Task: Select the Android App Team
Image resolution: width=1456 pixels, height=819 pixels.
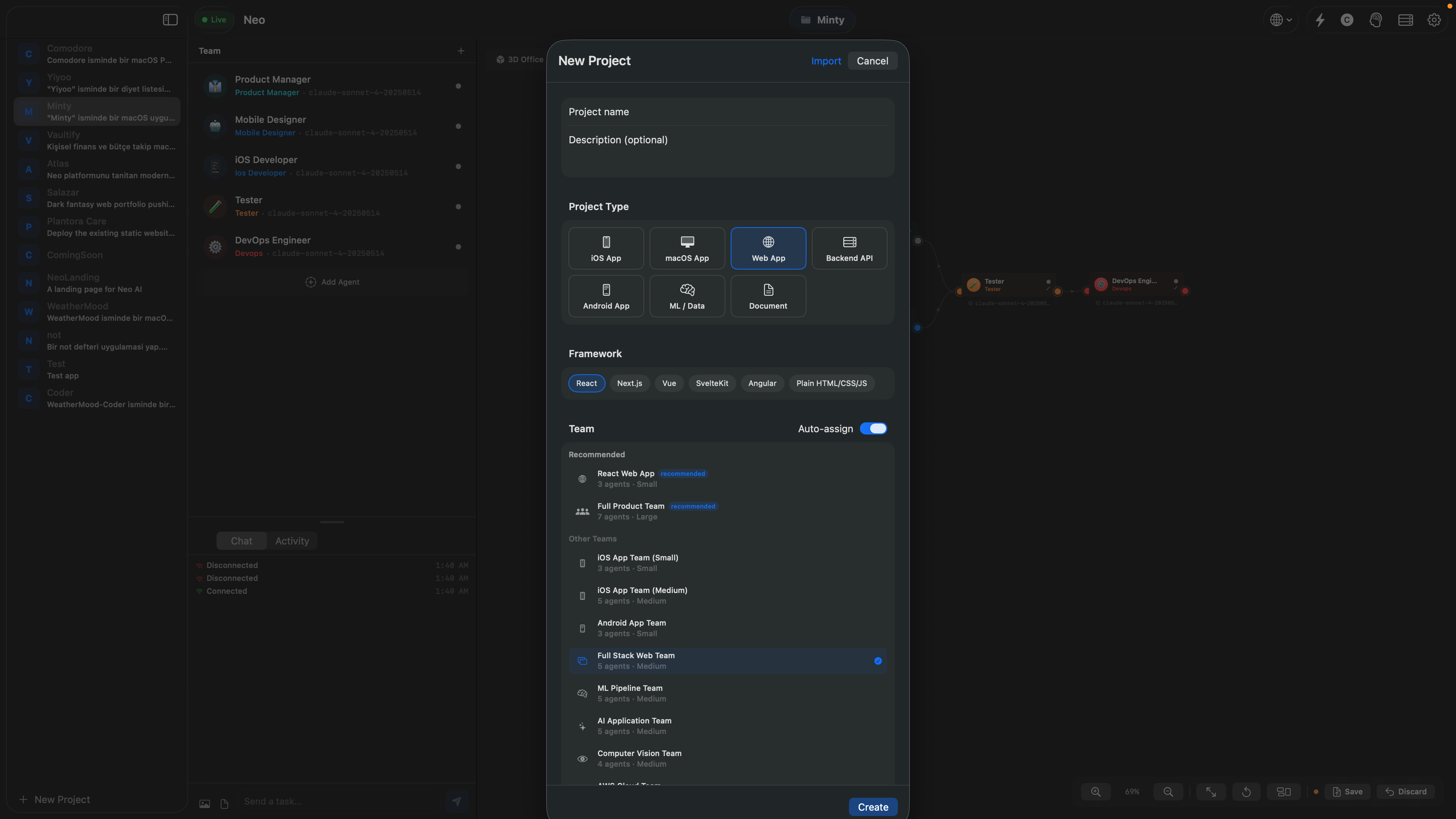Action: click(x=728, y=628)
